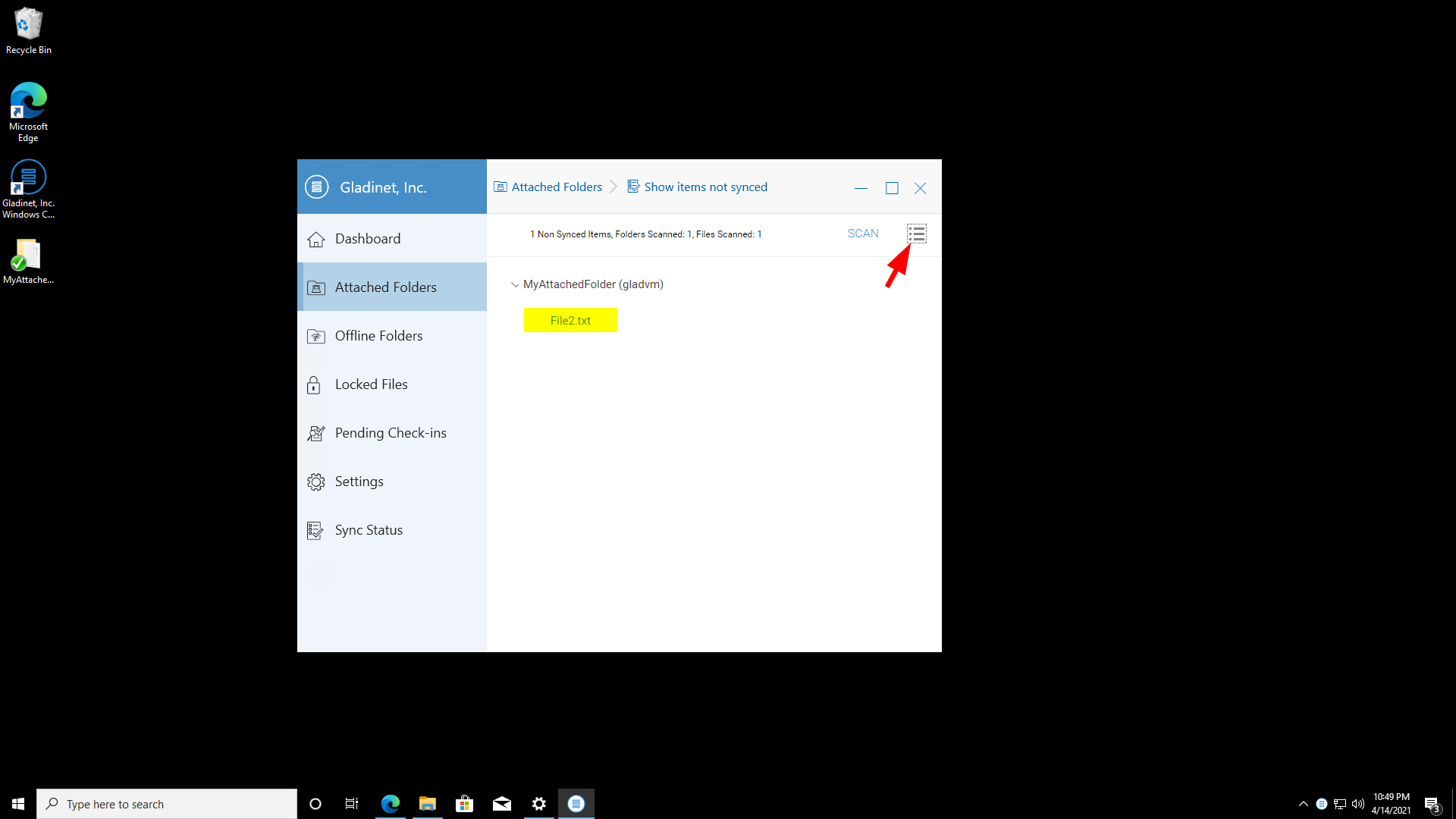Viewport: 1456px width, 819px height.
Task: Go to Locked Files section
Action: tap(392, 384)
